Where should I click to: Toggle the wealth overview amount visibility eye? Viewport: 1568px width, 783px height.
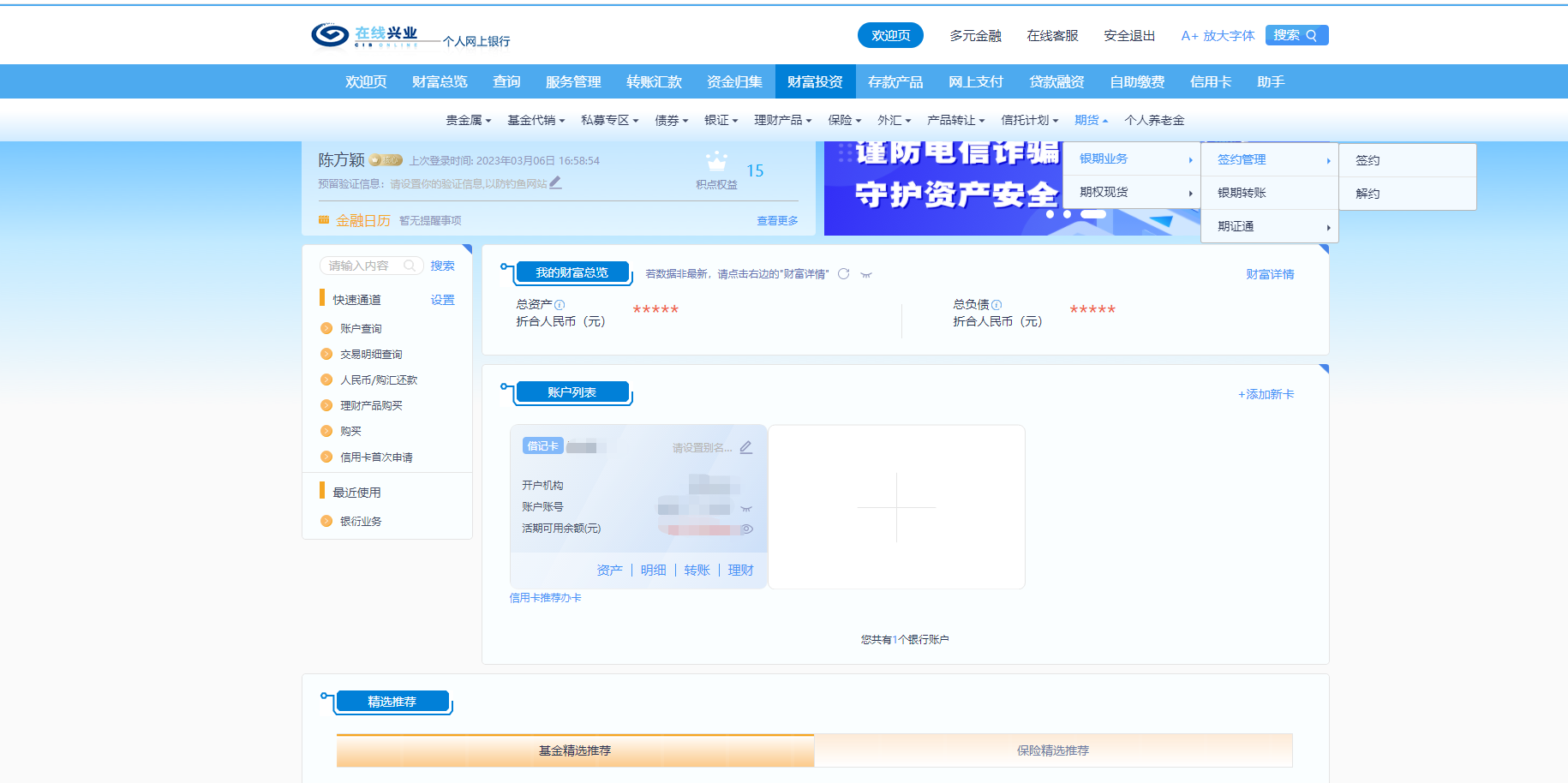(866, 275)
